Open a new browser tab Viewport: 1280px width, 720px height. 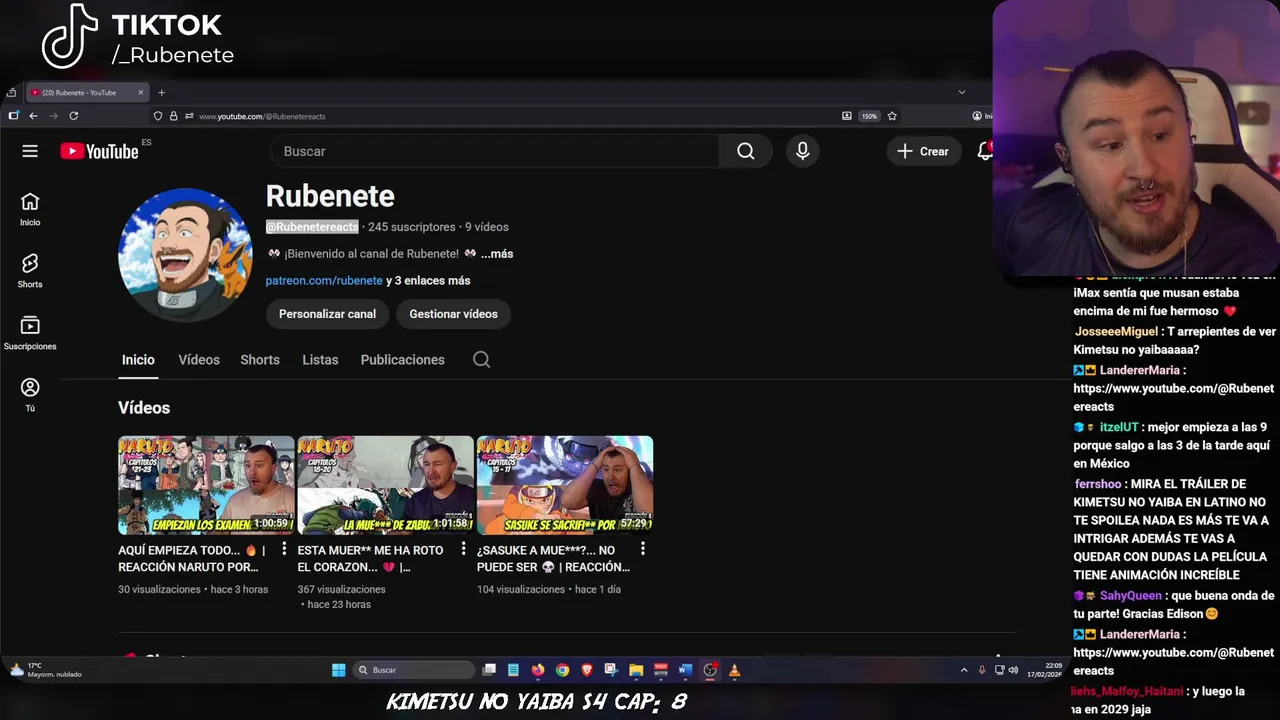[x=161, y=92]
